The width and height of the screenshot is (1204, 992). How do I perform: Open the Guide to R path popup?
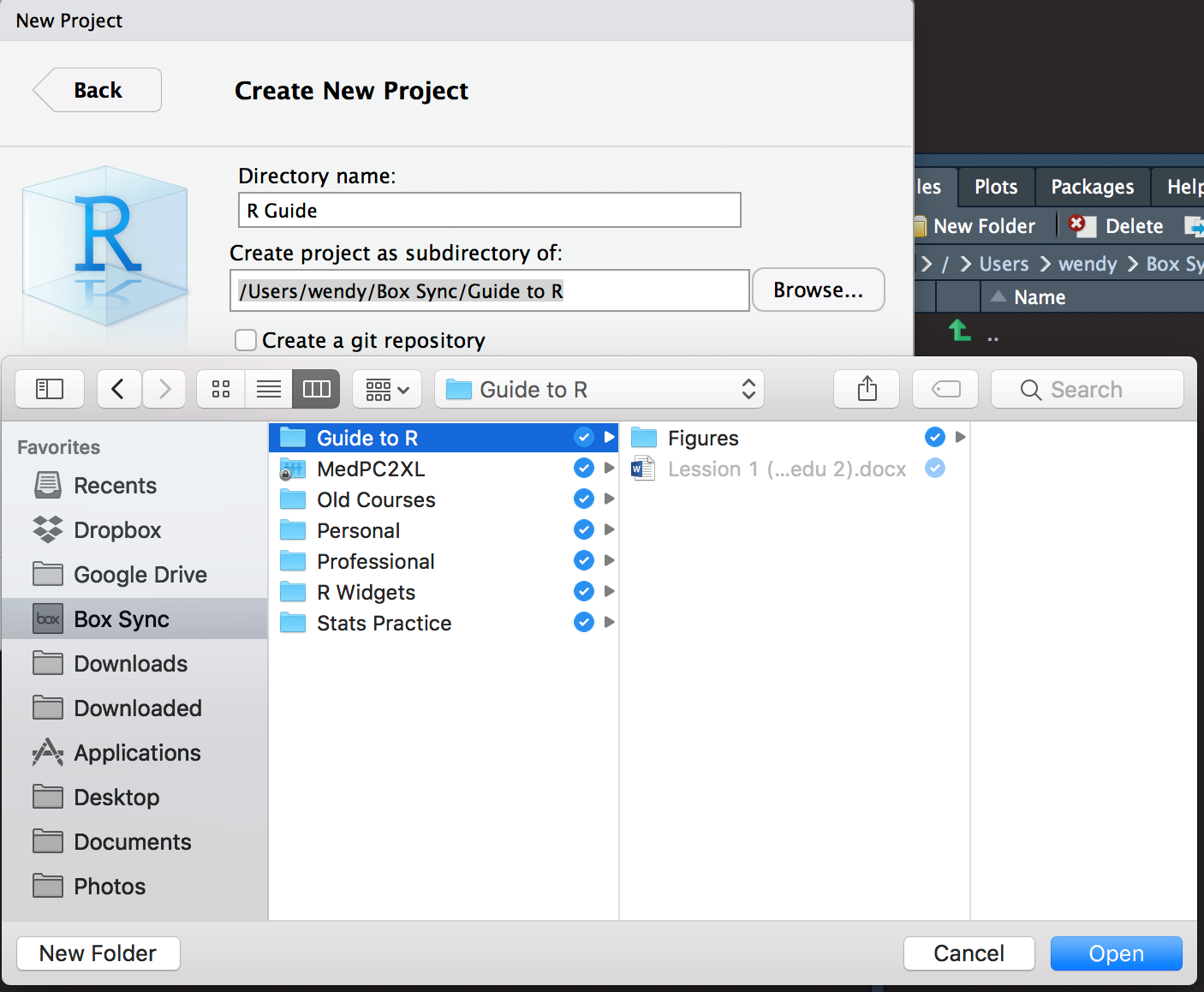(x=599, y=390)
